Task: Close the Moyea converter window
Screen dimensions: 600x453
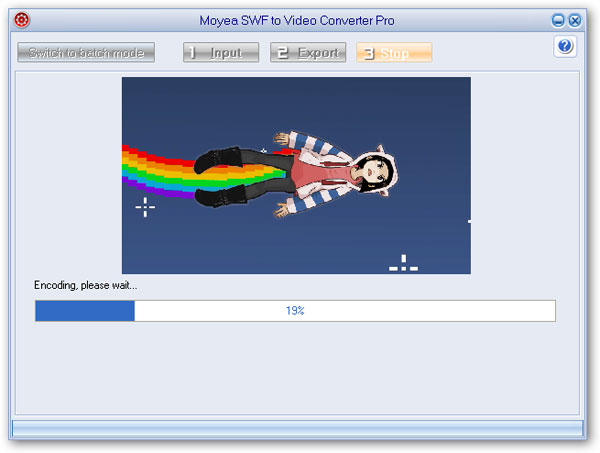Action: click(575, 20)
